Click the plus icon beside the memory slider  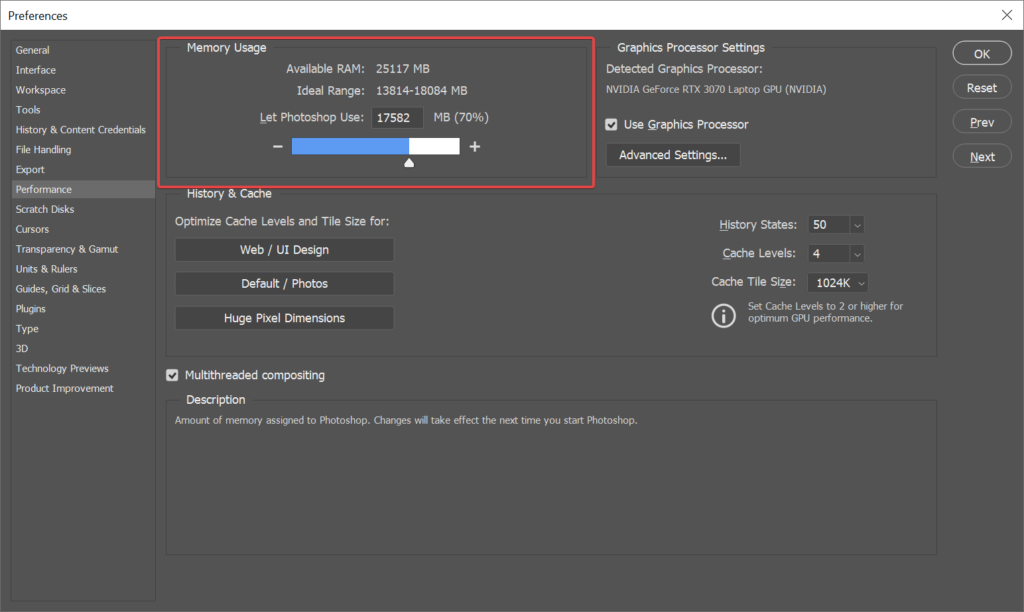(x=474, y=146)
